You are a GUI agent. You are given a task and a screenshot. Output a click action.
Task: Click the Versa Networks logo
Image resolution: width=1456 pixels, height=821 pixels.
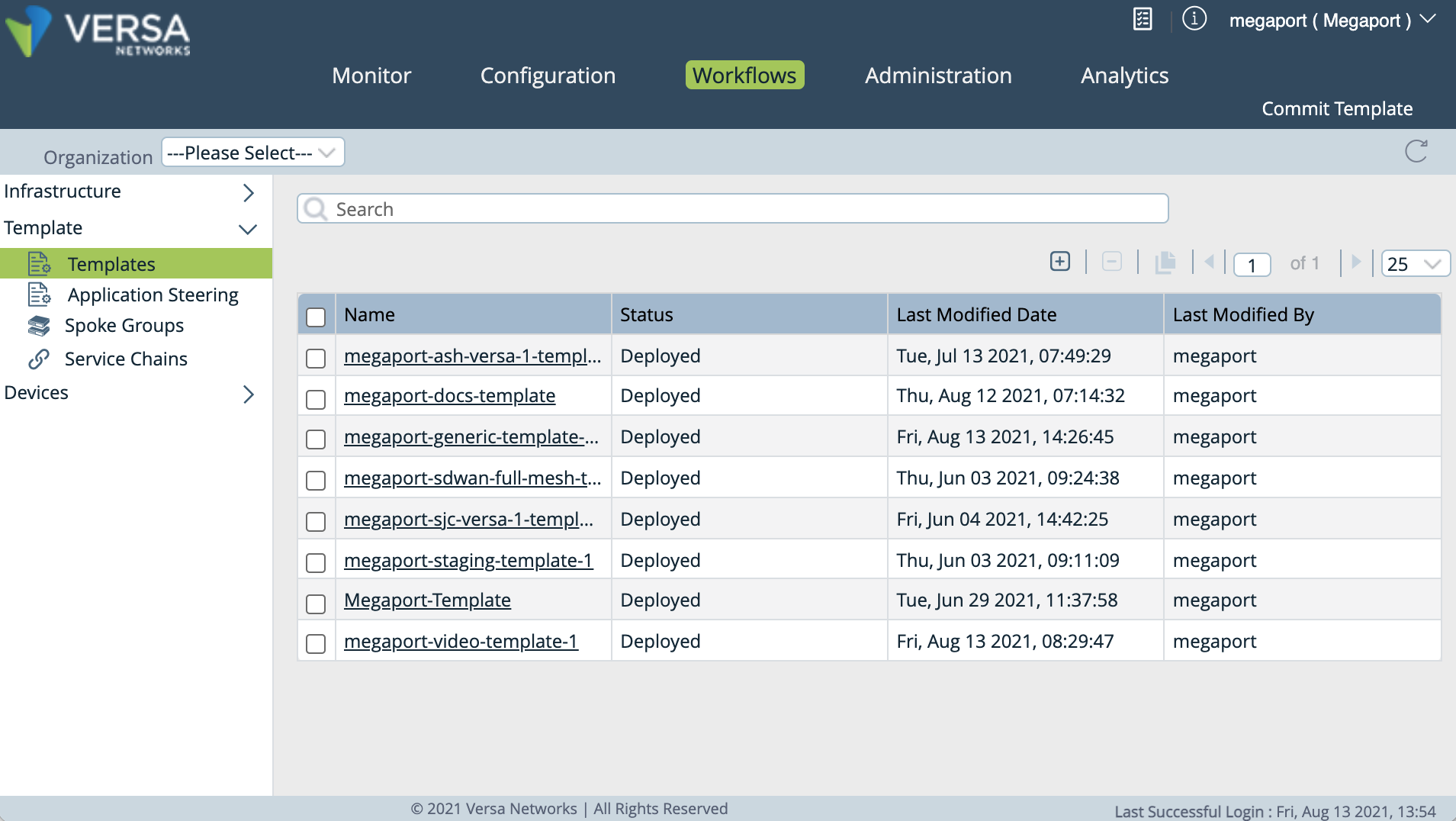point(98,32)
